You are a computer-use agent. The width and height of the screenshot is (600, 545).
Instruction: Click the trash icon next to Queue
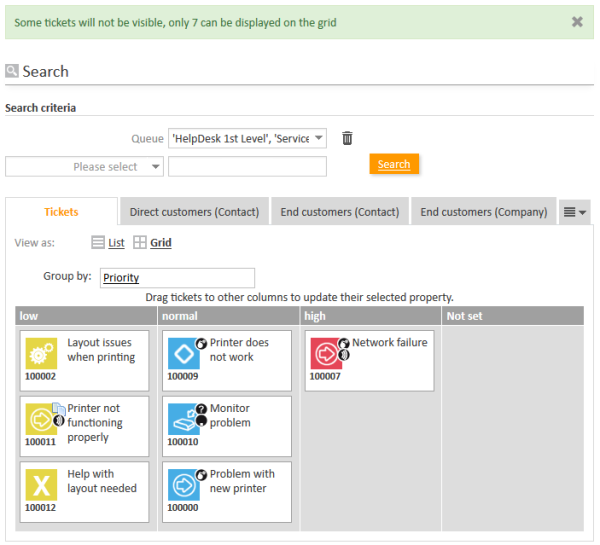[x=347, y=138]
